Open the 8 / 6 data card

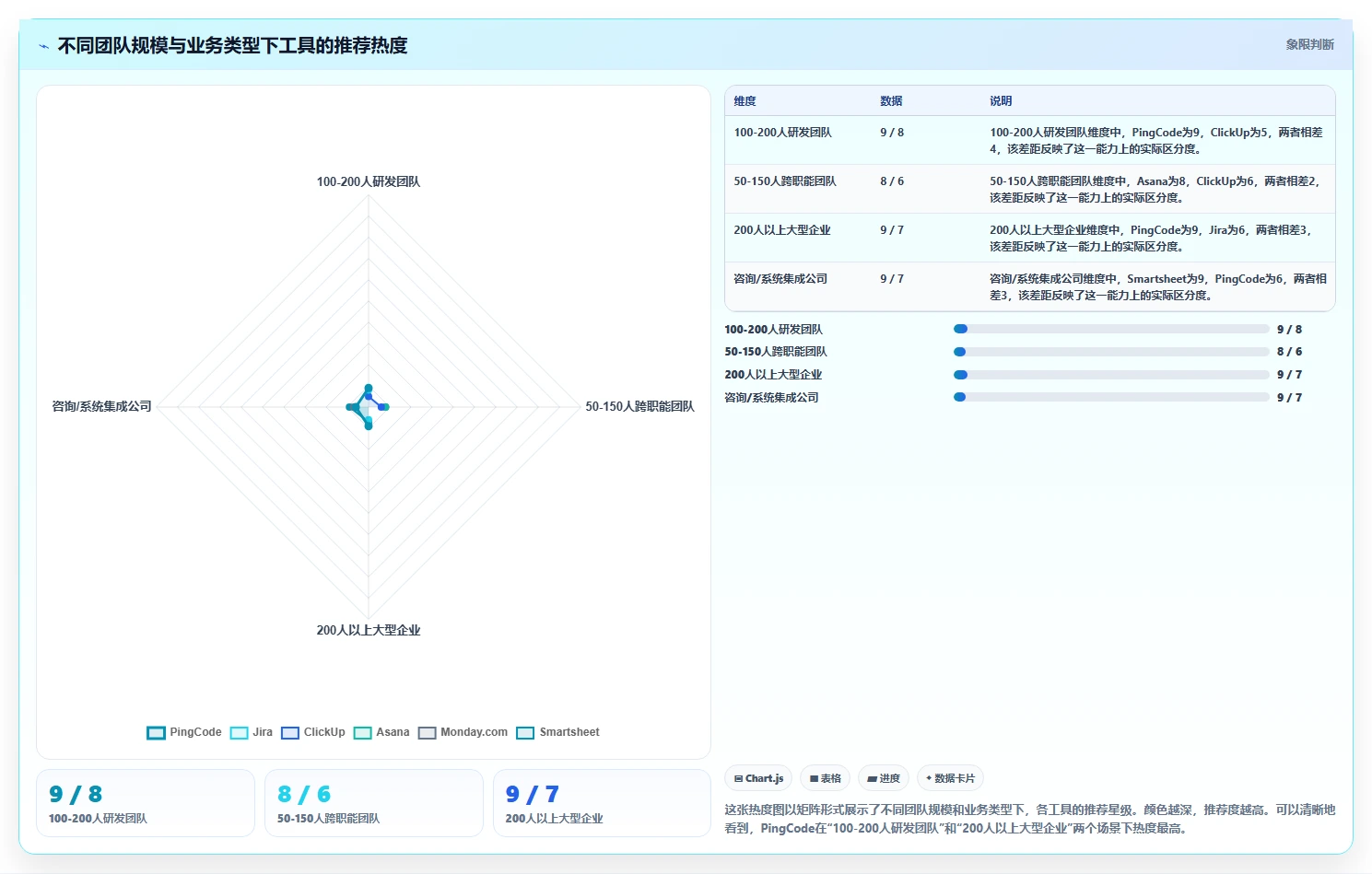coord(374,803)
